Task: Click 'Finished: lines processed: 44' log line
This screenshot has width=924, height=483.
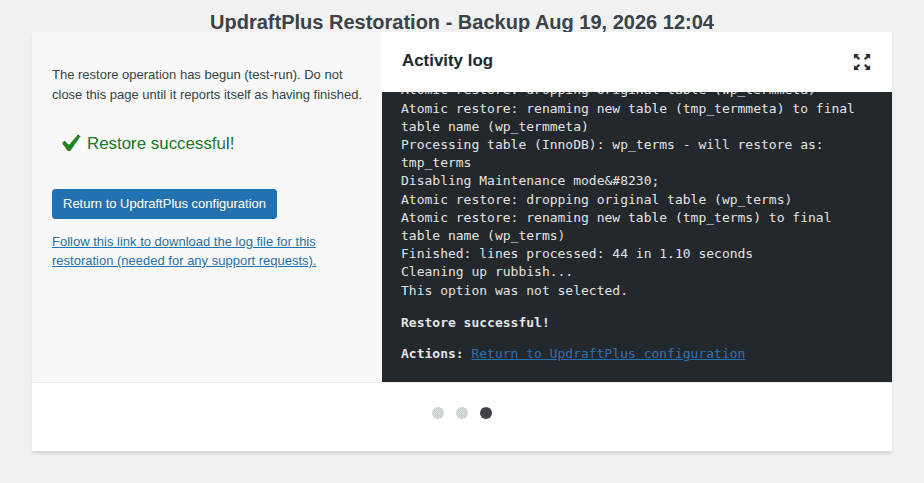Action: (x=577, y=253)
